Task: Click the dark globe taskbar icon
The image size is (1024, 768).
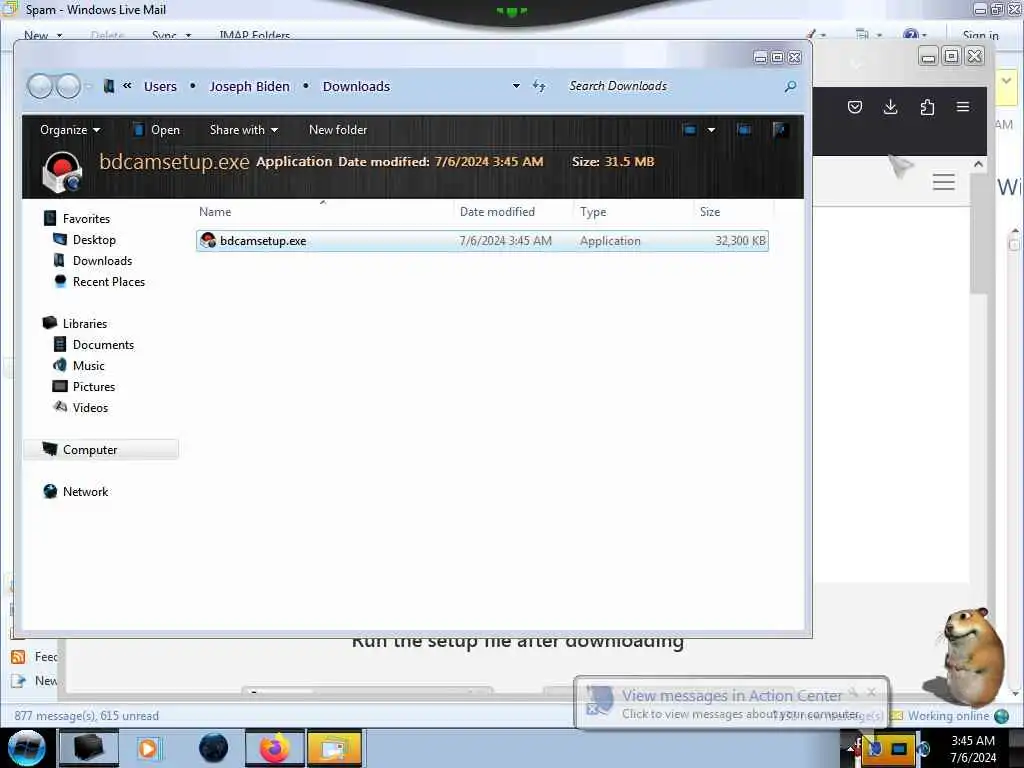Action: (213, 748)
